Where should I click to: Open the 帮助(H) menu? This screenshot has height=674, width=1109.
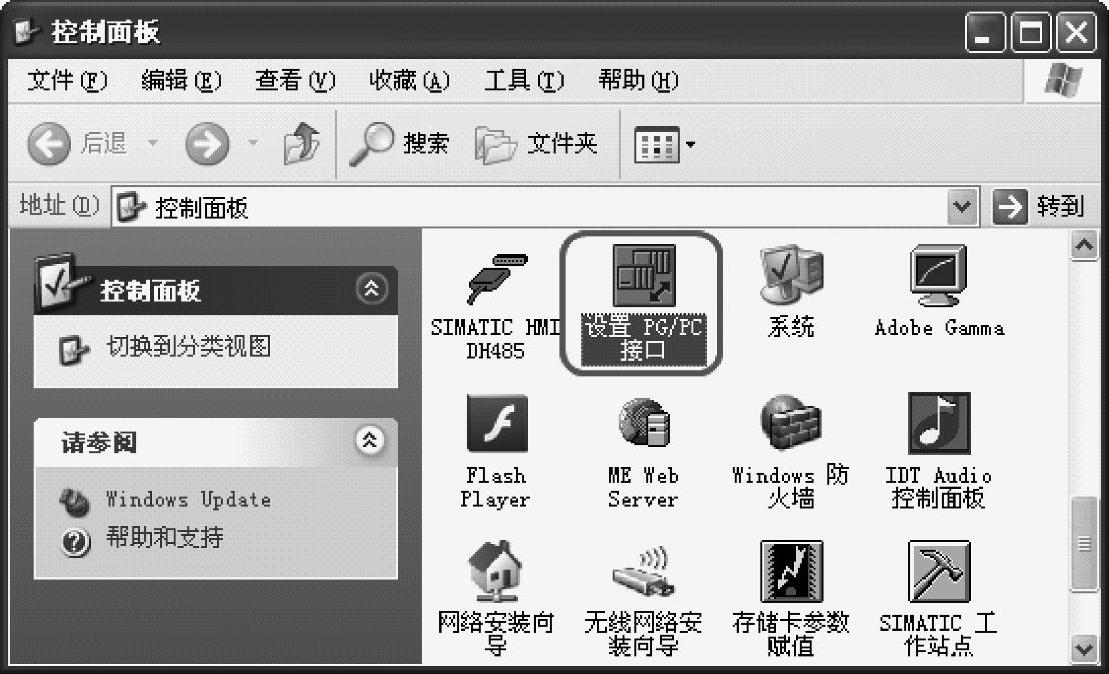pos(638,80)
